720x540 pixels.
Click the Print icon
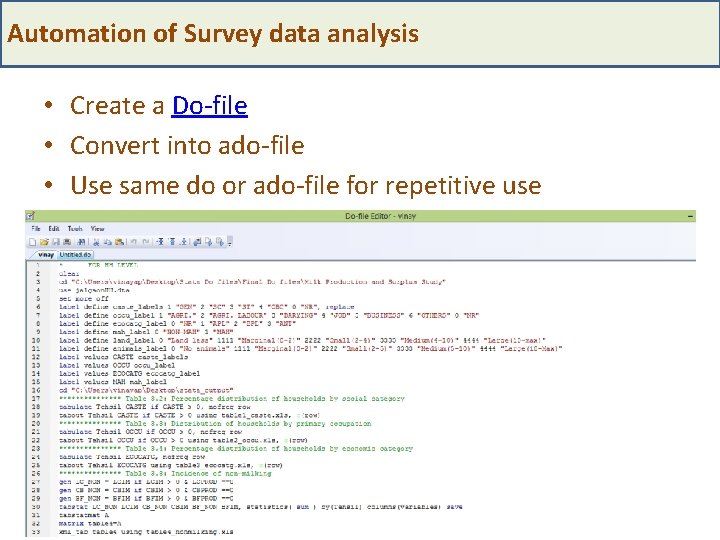(67, 242)
